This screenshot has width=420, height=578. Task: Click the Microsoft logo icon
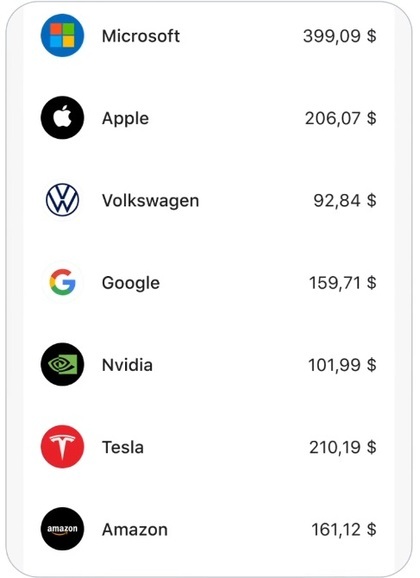click(62, 36)
